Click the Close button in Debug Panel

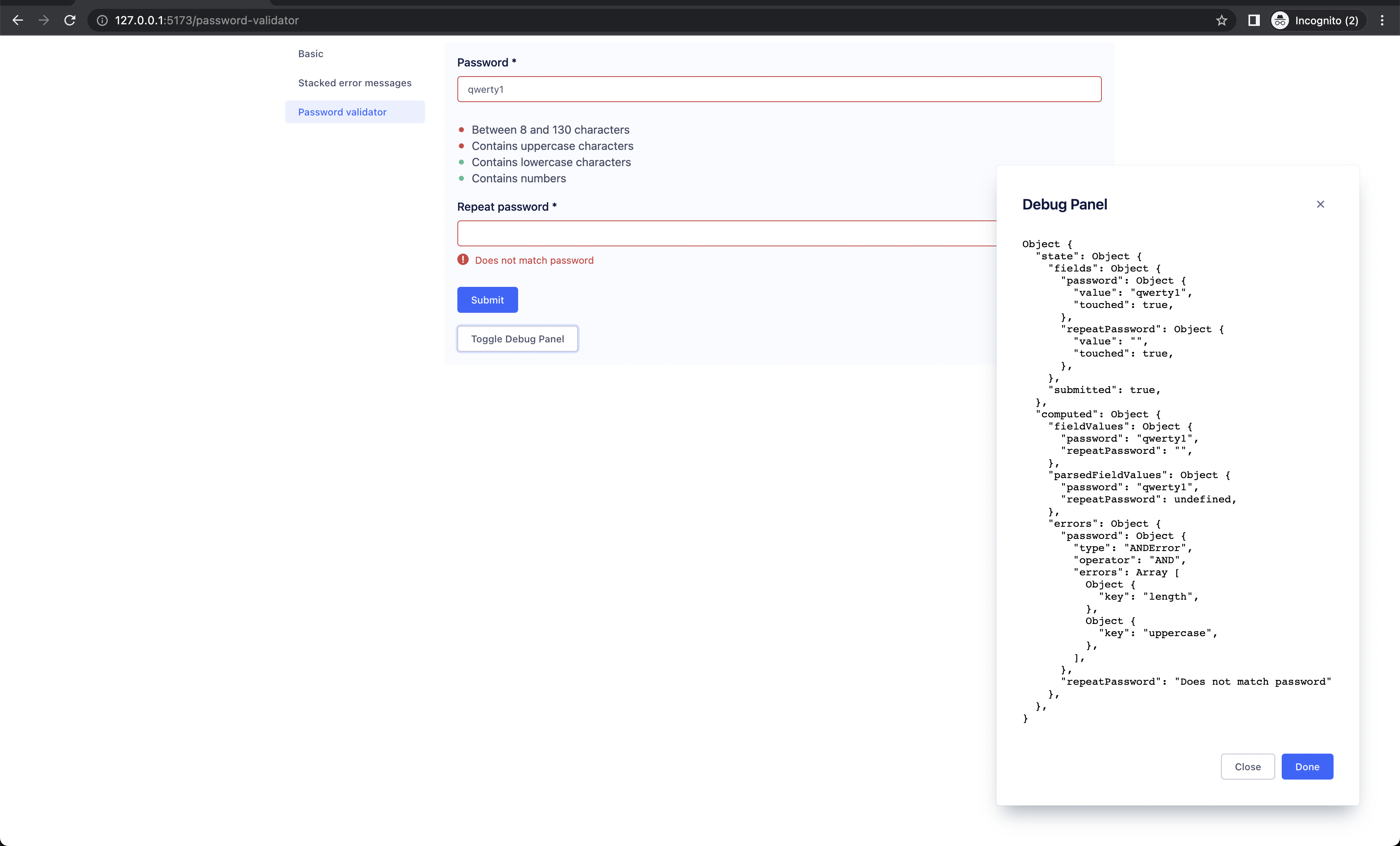[x=1247, y=767]
